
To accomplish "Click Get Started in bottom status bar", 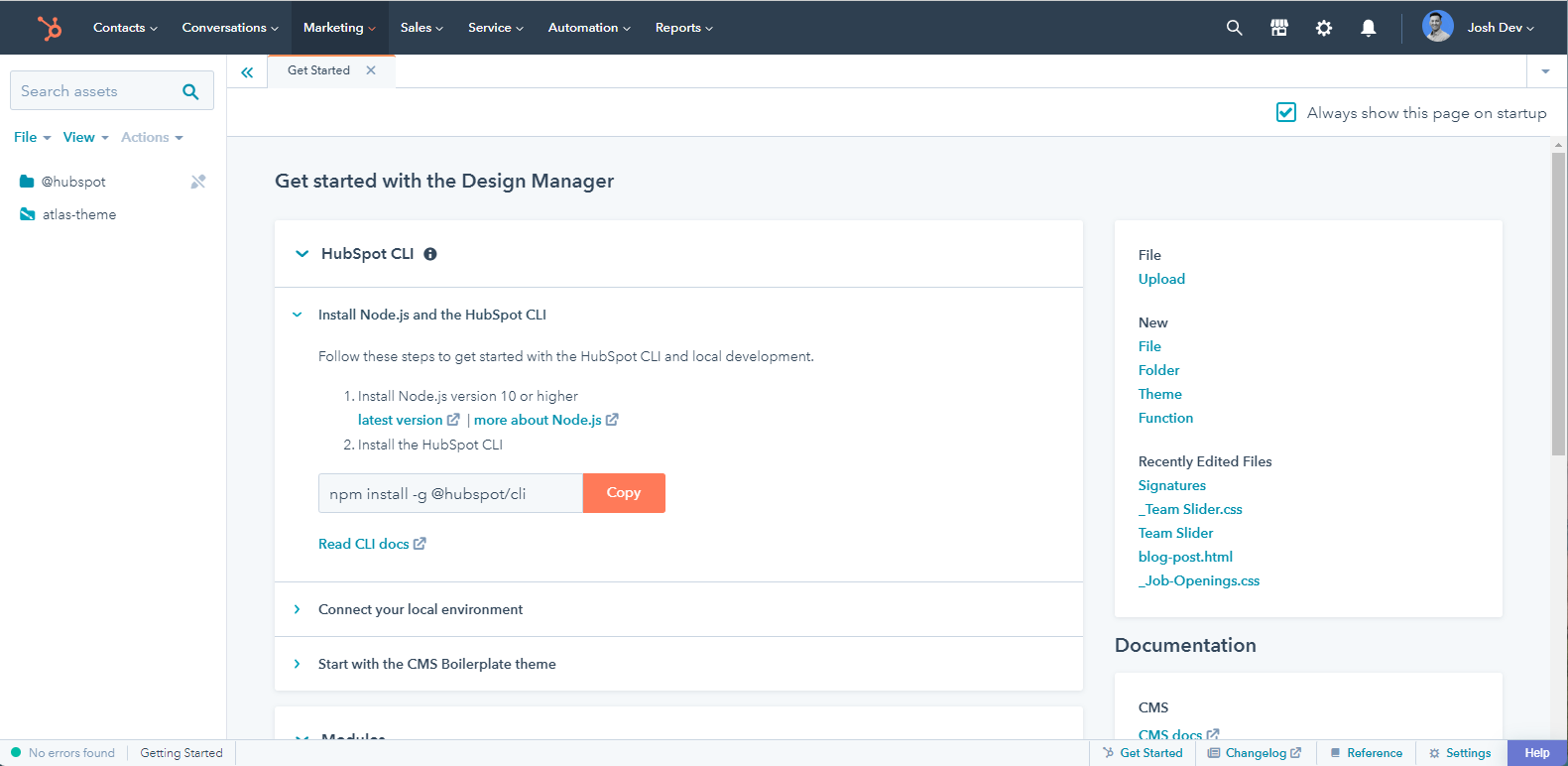I will (1143, 753).
